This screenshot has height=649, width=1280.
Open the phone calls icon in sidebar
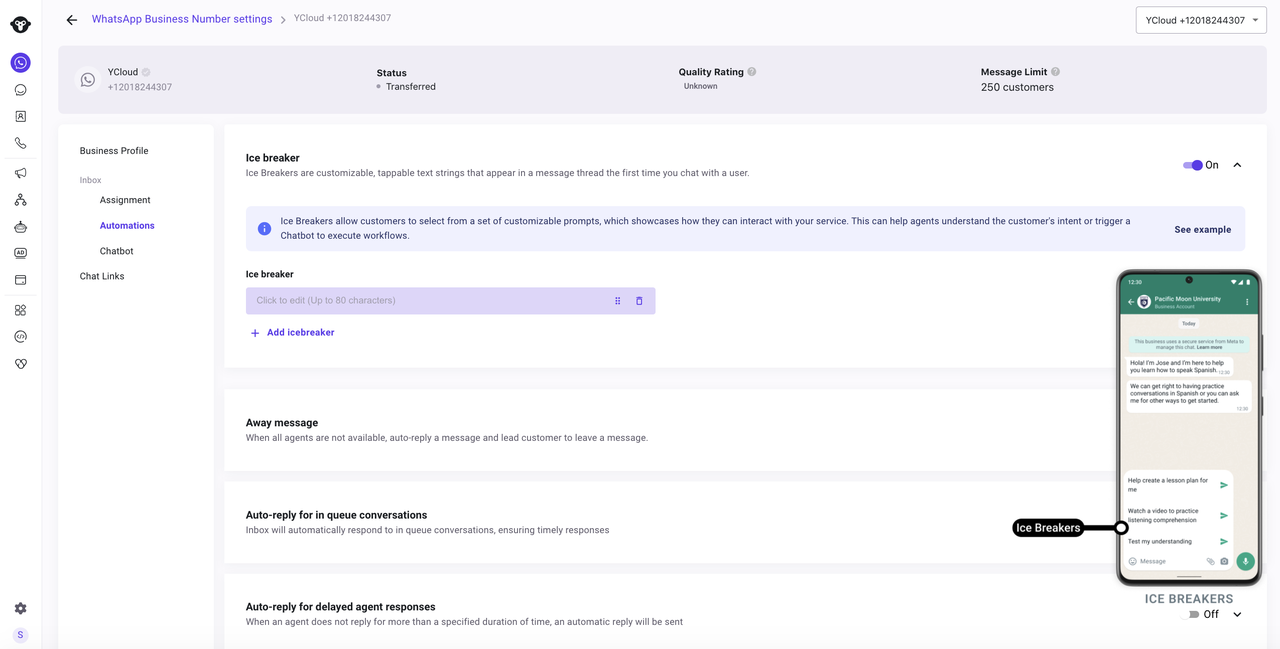pyautogui.click(x=20, y=144)
